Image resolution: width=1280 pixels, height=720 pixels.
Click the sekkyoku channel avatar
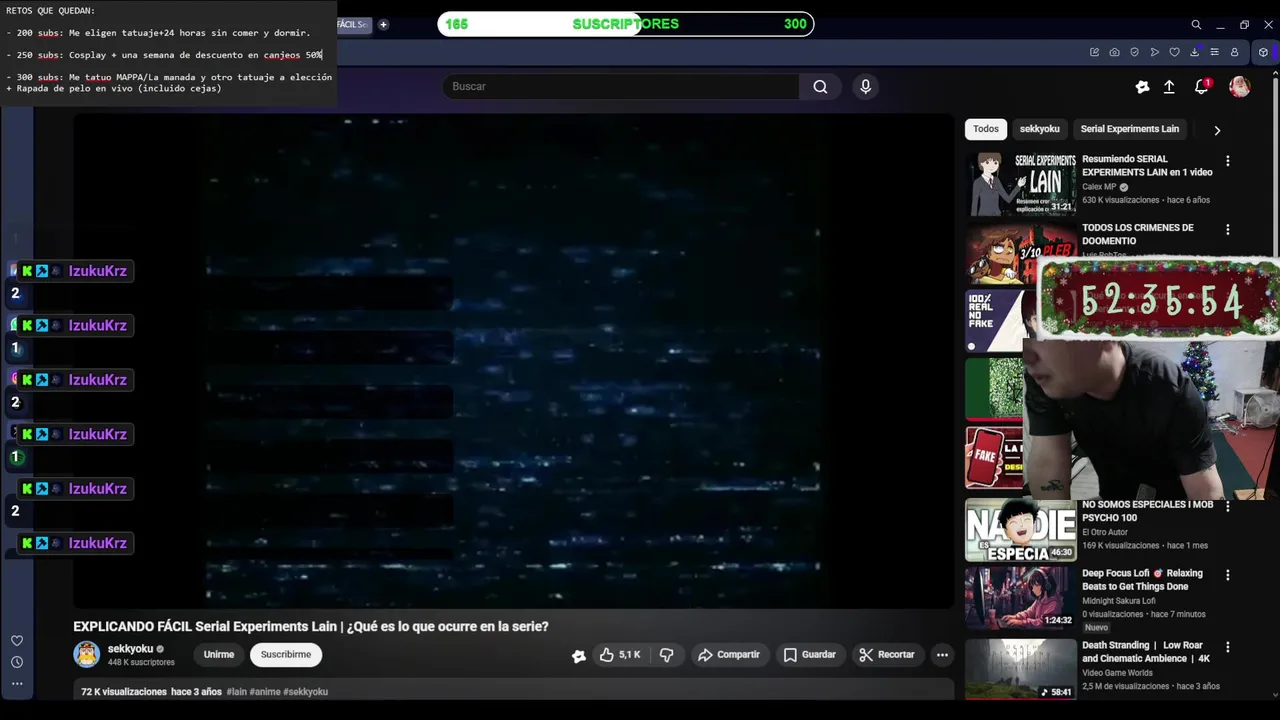pyautogui.click(x=87, y=655)
